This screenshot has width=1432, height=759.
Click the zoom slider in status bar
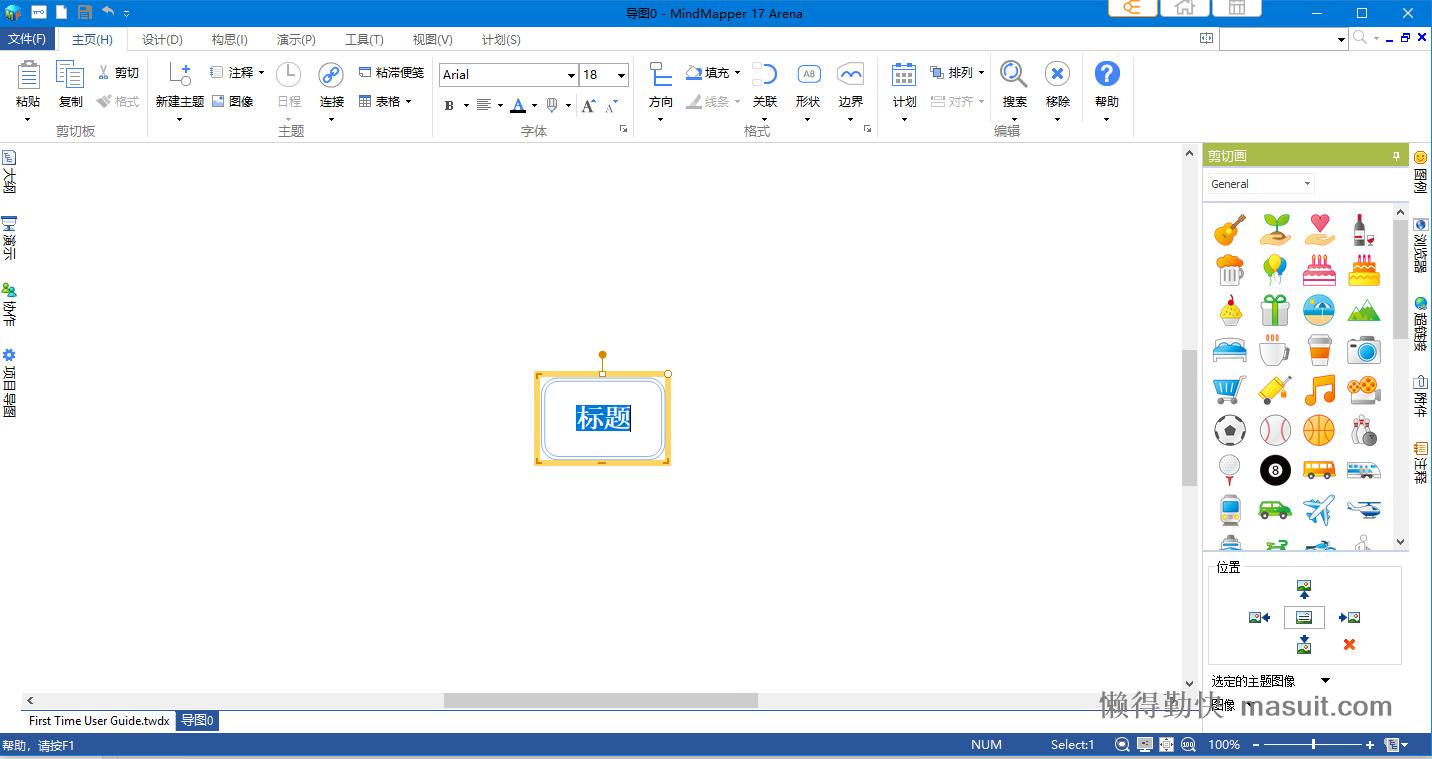[1313, 744]
